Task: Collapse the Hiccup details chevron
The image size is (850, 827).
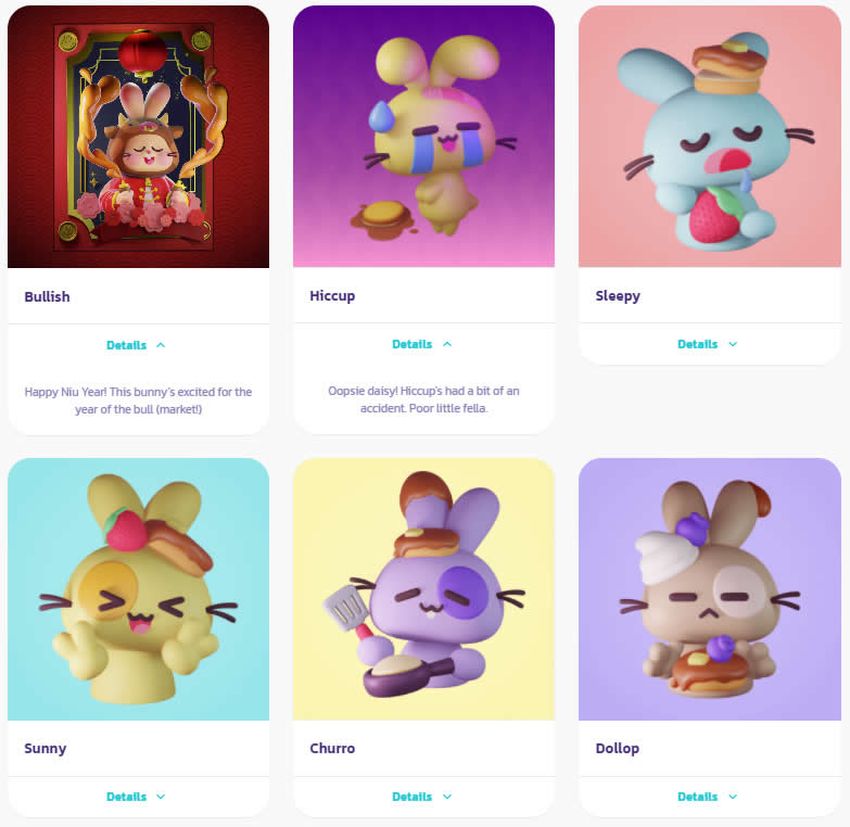Action: tap(447, 344)
